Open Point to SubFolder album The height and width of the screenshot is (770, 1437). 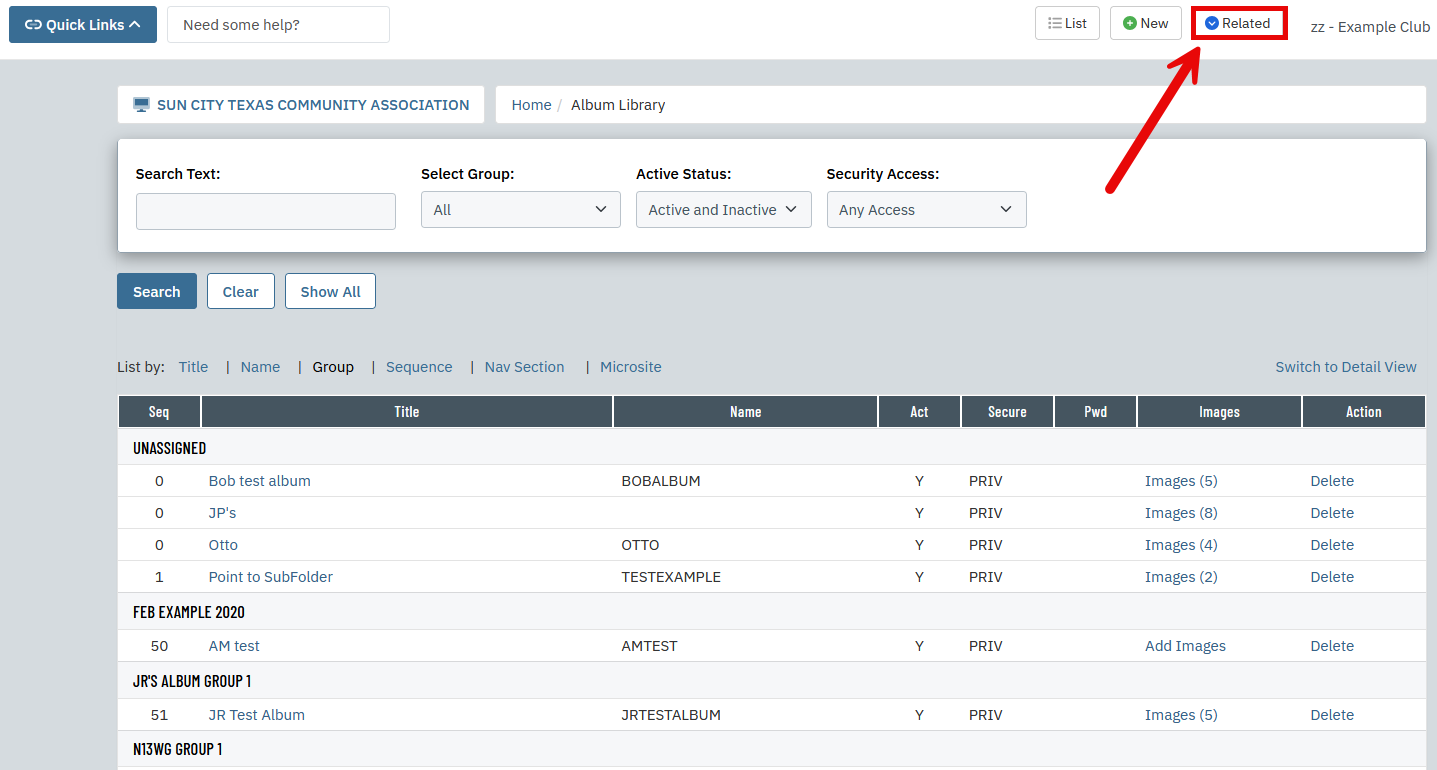271,577
